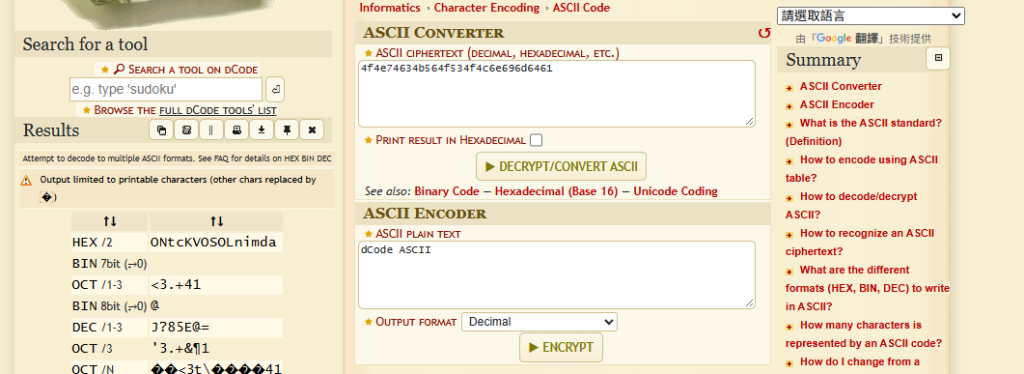Collapse the Summary box
This screenshot has width=1024, height=374.
pyautogui.click(x=938, y=58)
